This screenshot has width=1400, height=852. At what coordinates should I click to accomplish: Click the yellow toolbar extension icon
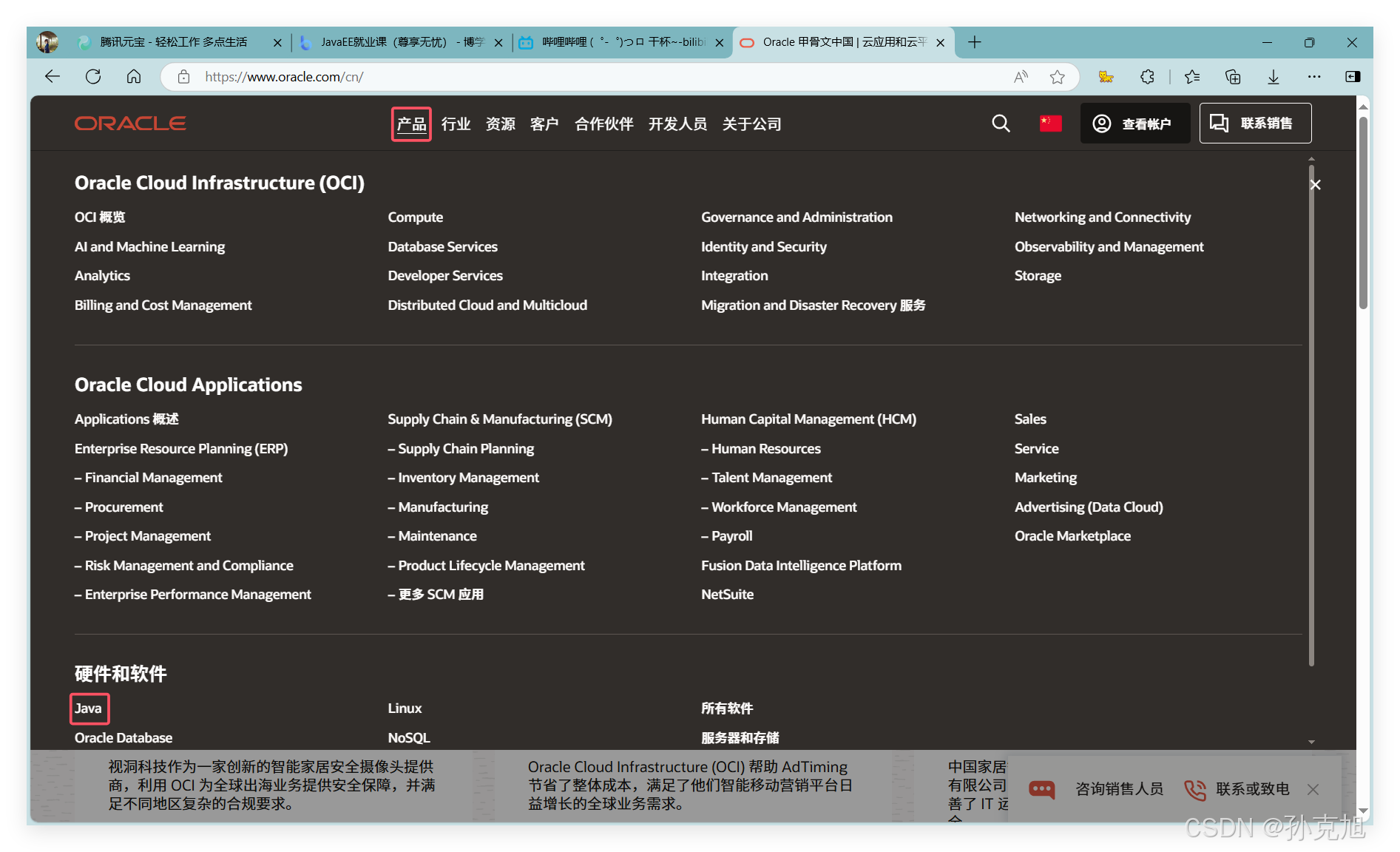point(1106,77)
